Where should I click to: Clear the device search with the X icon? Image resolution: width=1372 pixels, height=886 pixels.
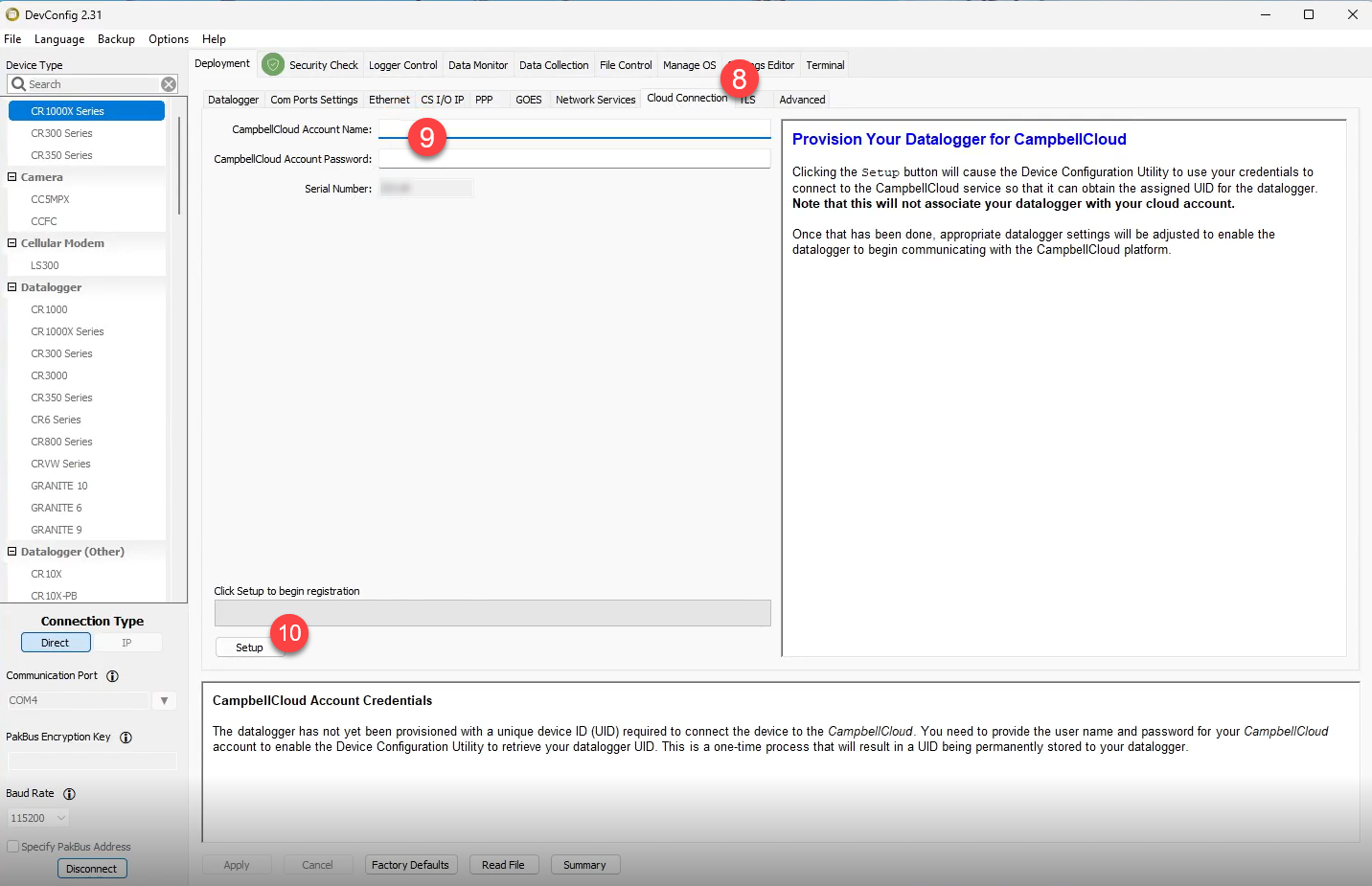coord(169,84)
